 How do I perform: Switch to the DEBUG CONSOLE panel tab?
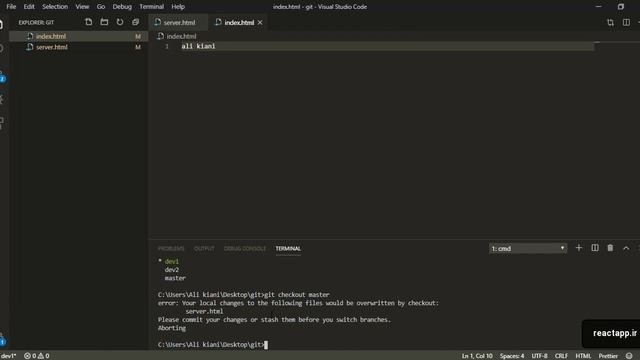244,248
